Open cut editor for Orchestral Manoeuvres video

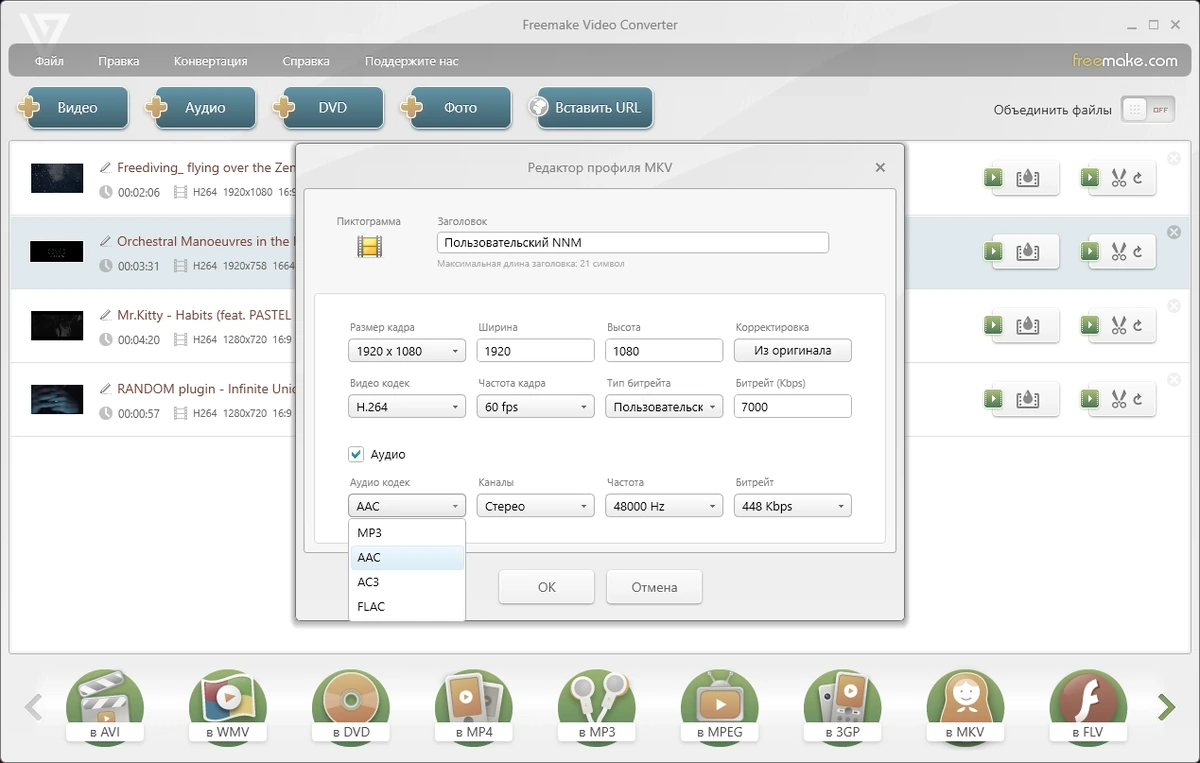(1118, 252)
